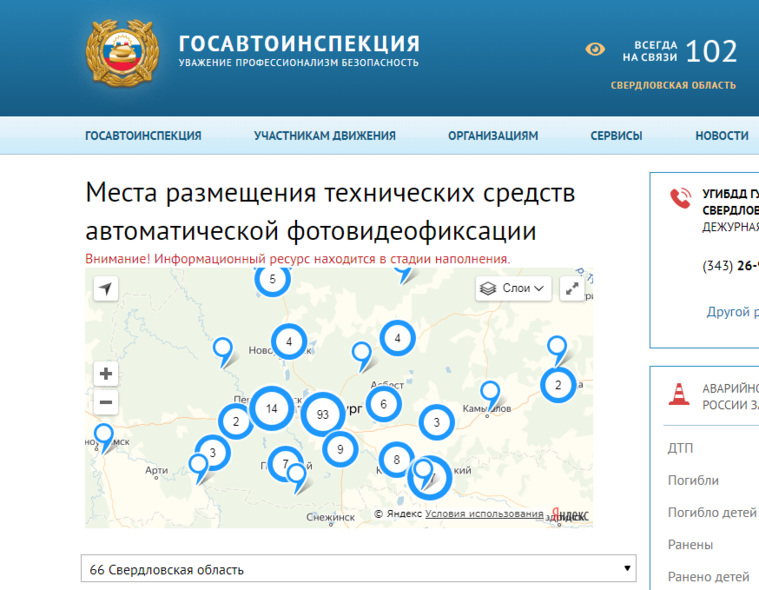Image resolution: width=759 pixels, height=590 pixels.
Task: Click the pin marker near Камышлов
Action: point(490,392)
